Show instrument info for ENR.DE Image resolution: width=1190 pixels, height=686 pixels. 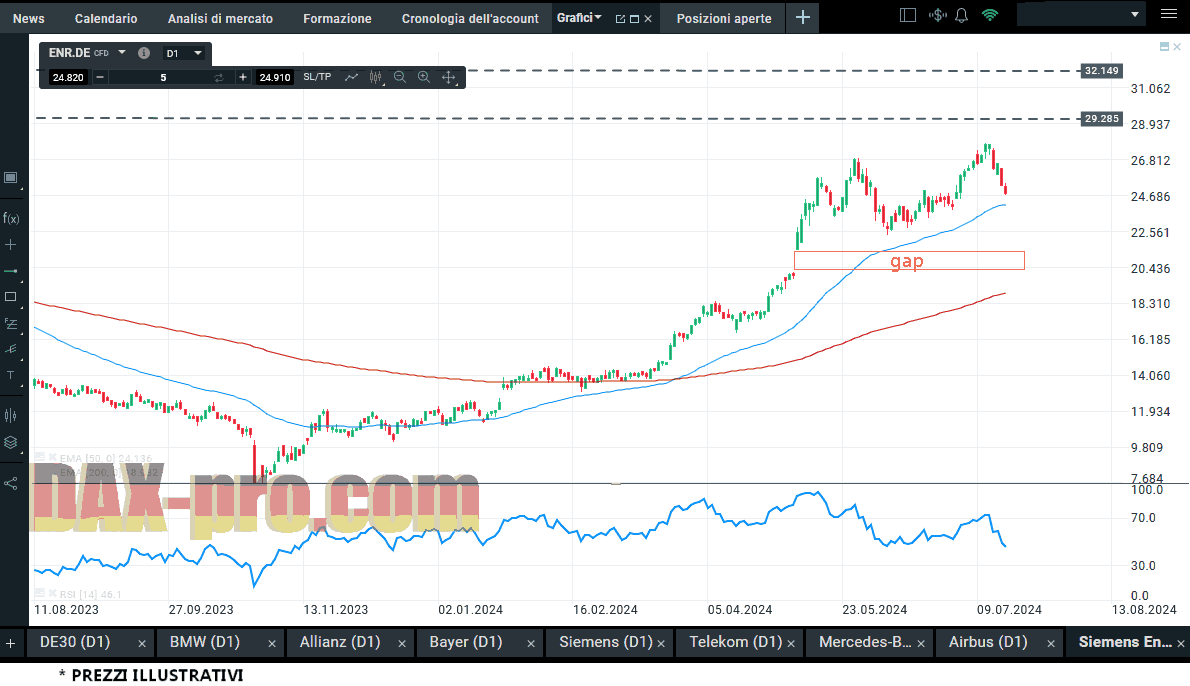[143, 53]
